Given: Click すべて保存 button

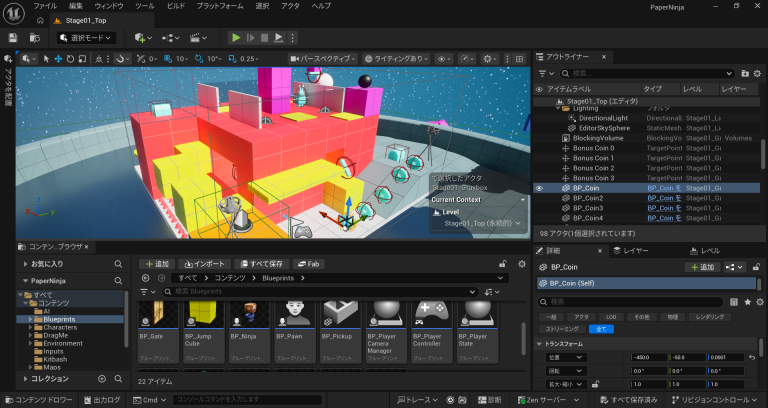Looking at the screenshot, I should [262, 264].
